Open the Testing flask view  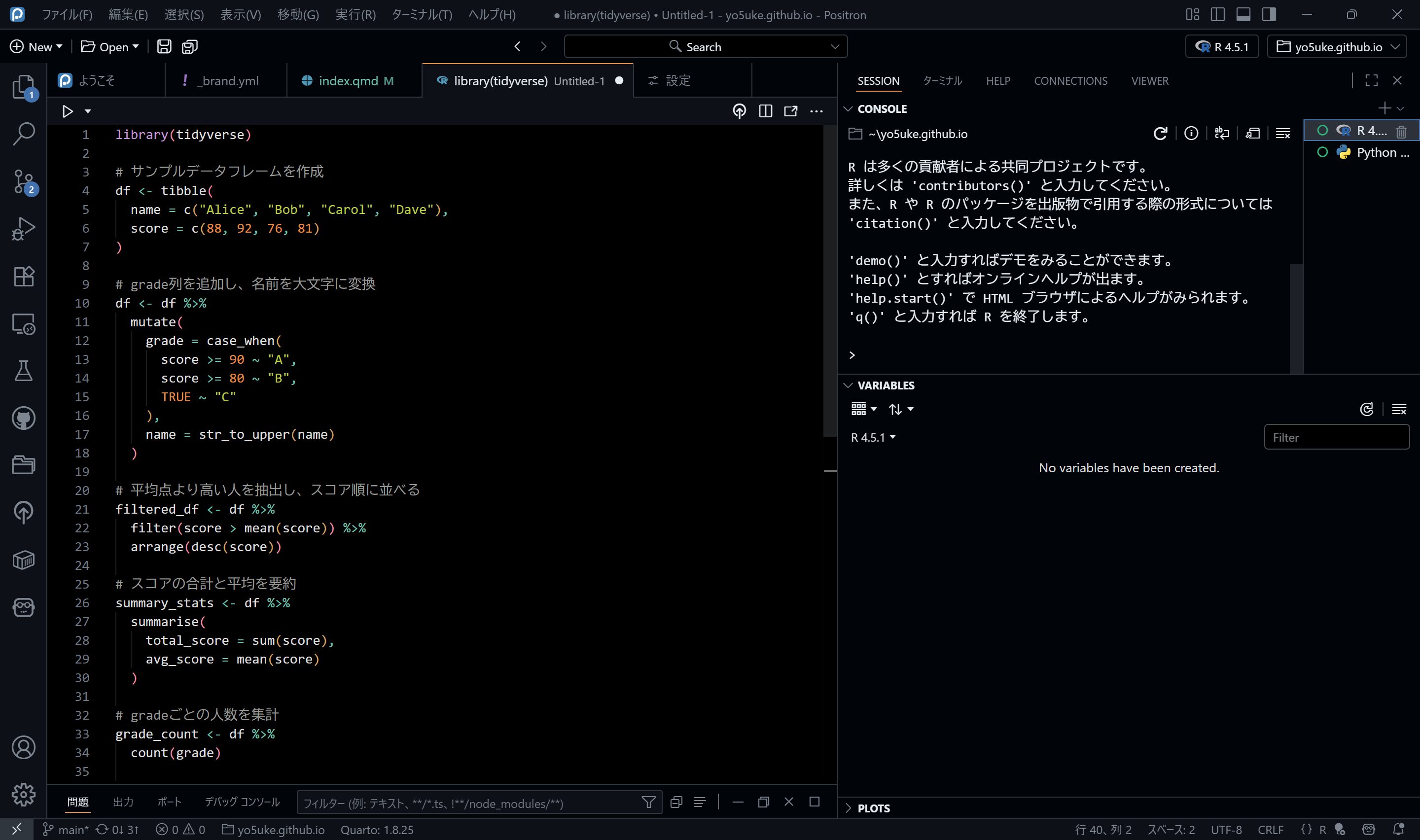coord(23,371)
